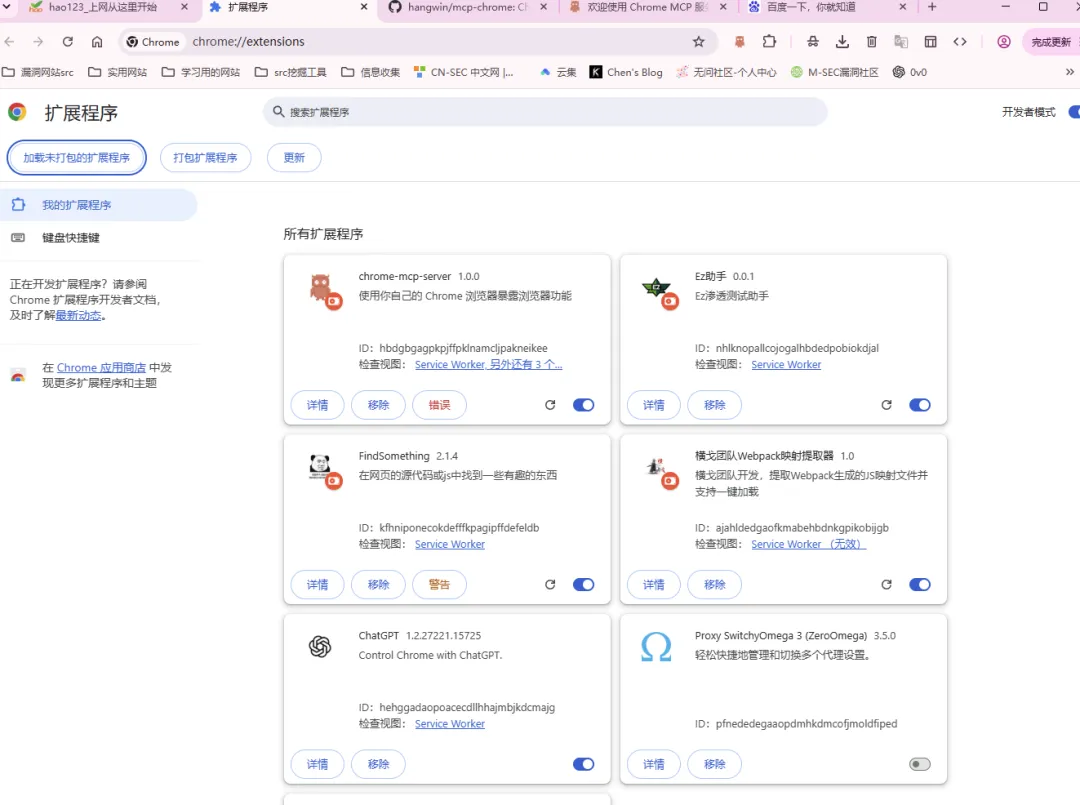Click 移除 on the ChatGPT card
Viewport: 1080px width, 805px height.
click(x=378, y=764)
